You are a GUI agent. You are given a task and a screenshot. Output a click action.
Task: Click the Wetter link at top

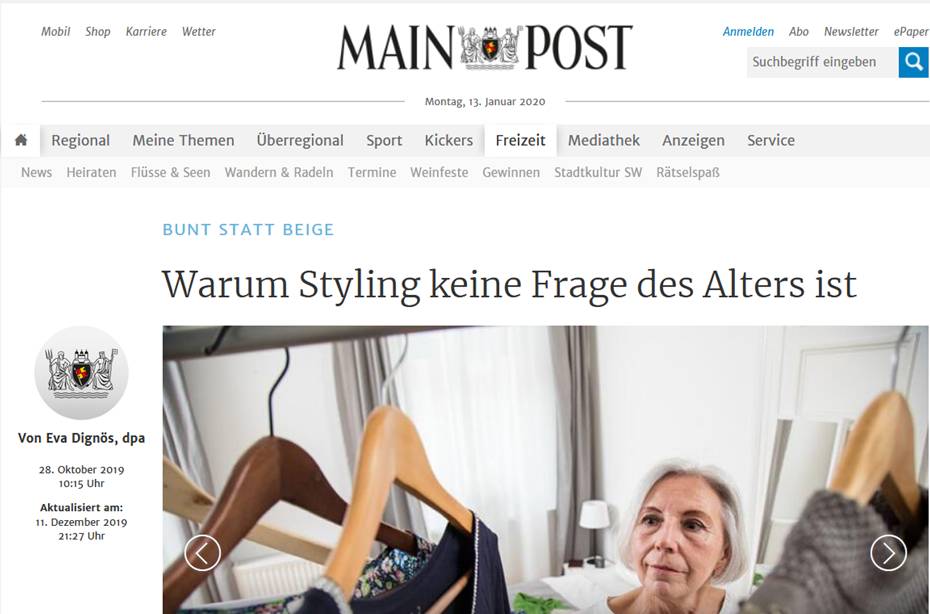[199, 32]
